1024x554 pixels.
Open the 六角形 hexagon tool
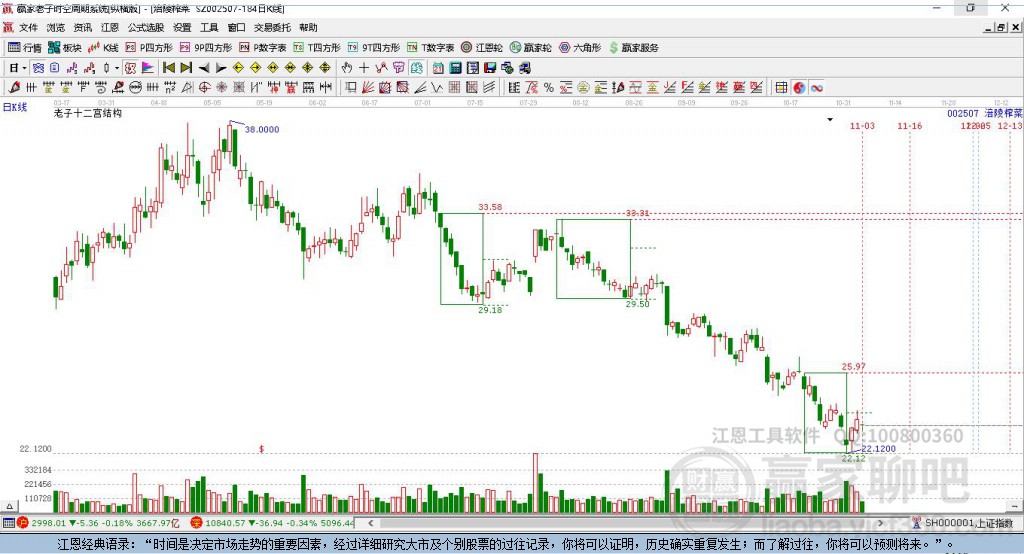(x=580, y=48)
